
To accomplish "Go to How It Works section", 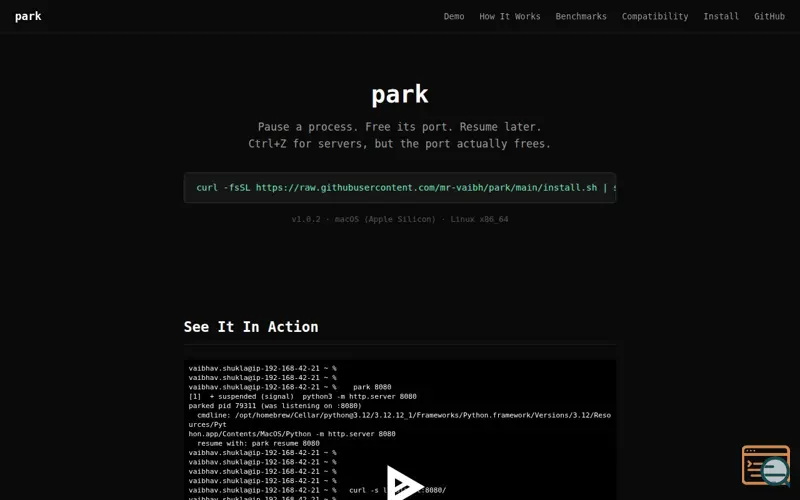I will pos(509,16).
